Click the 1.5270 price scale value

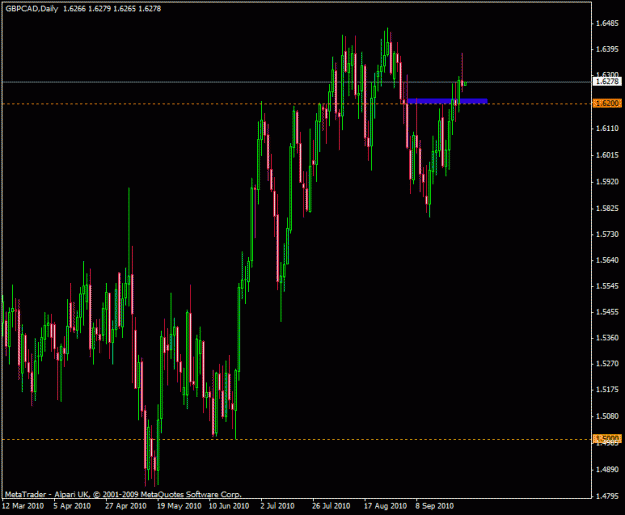607,364
